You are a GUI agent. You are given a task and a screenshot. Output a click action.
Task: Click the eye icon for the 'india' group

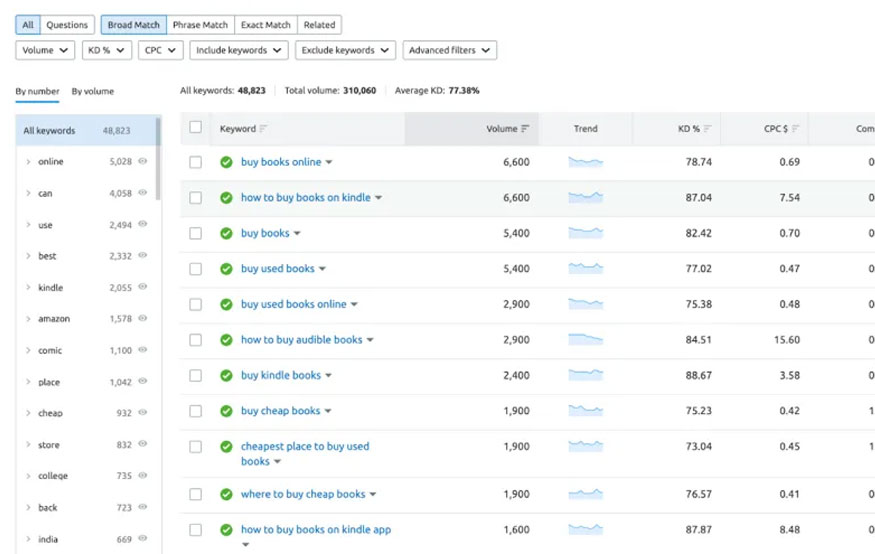(x=143, y=538)
